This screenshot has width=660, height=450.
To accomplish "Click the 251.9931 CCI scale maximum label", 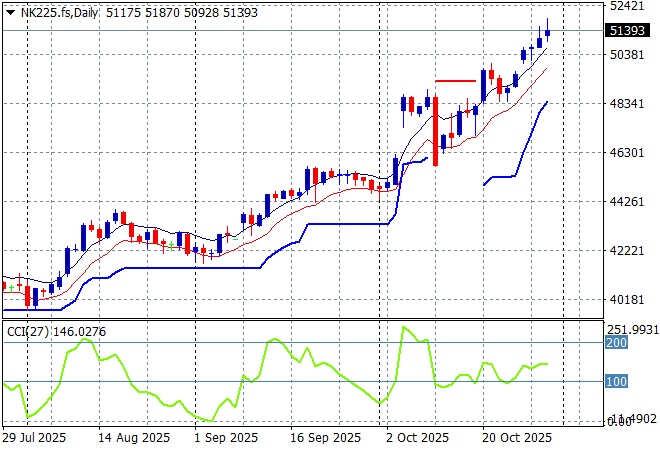I will click(x=630, y=329).
